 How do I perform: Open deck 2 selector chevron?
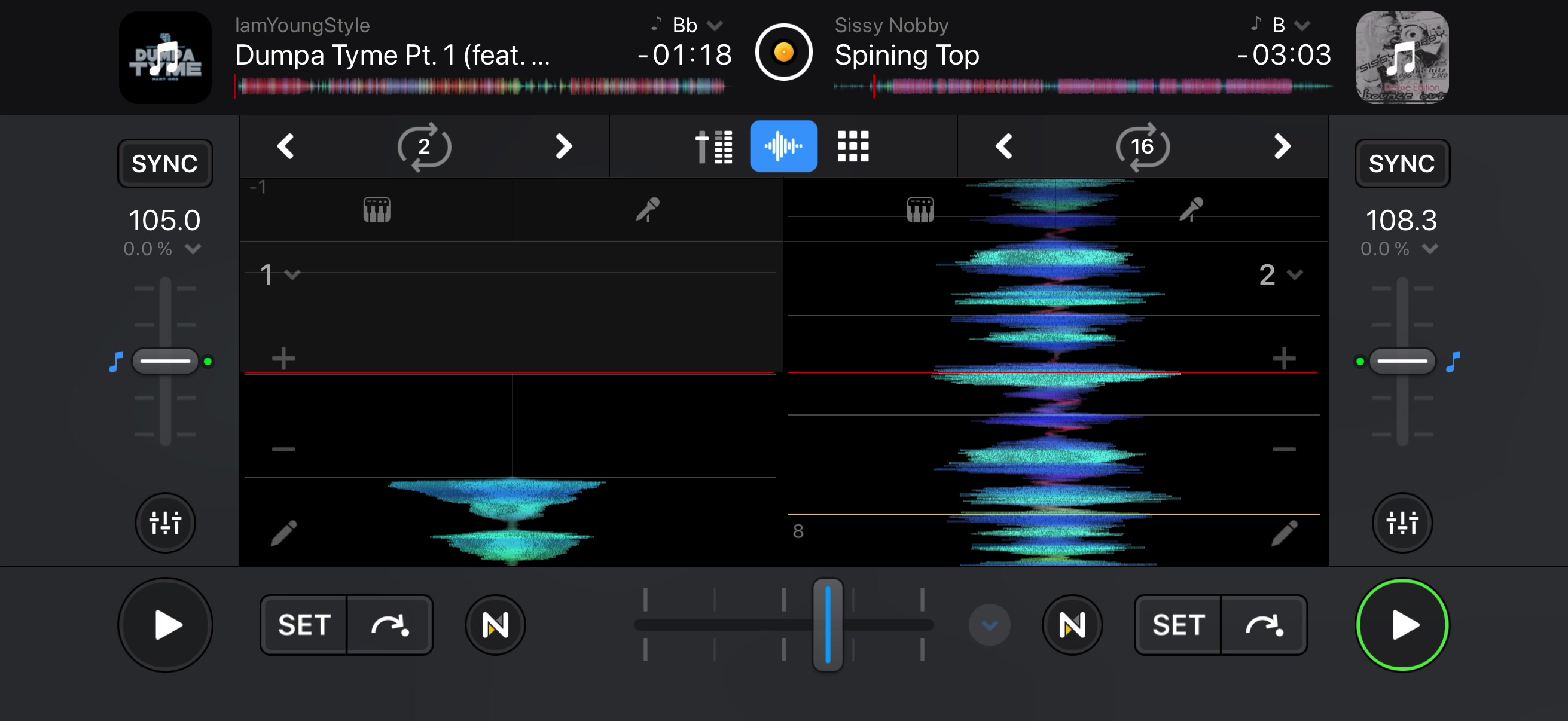tap(1295, 275)
